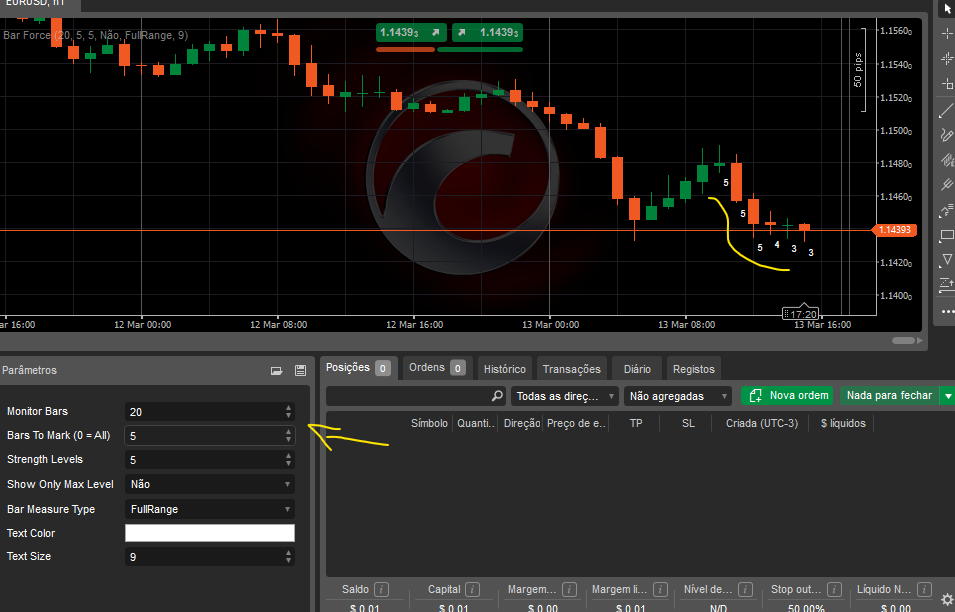The width and height of the screenshot is (955, 612).
Task: Open the Ordens tab
Action: click(x=437, y=368)
